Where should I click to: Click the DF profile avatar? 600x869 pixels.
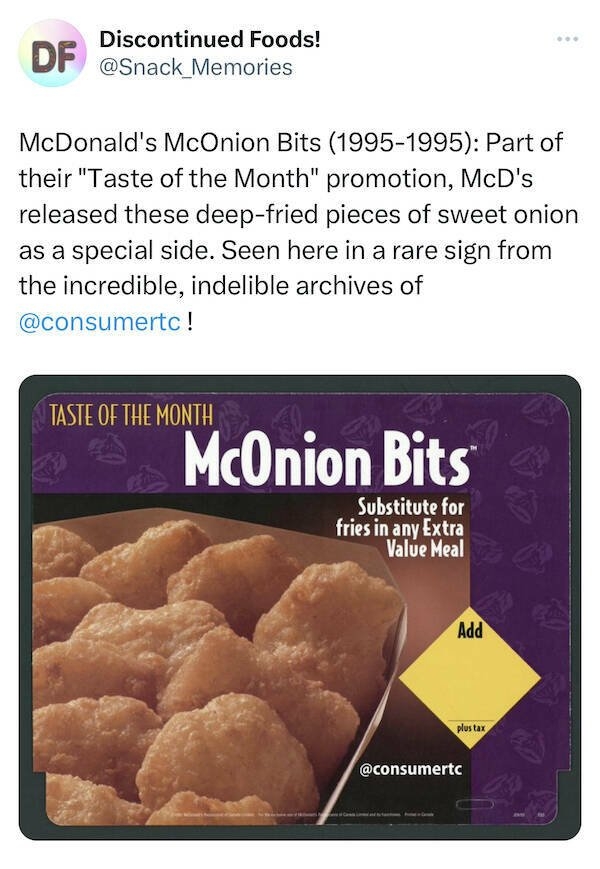tap(52, 53)
